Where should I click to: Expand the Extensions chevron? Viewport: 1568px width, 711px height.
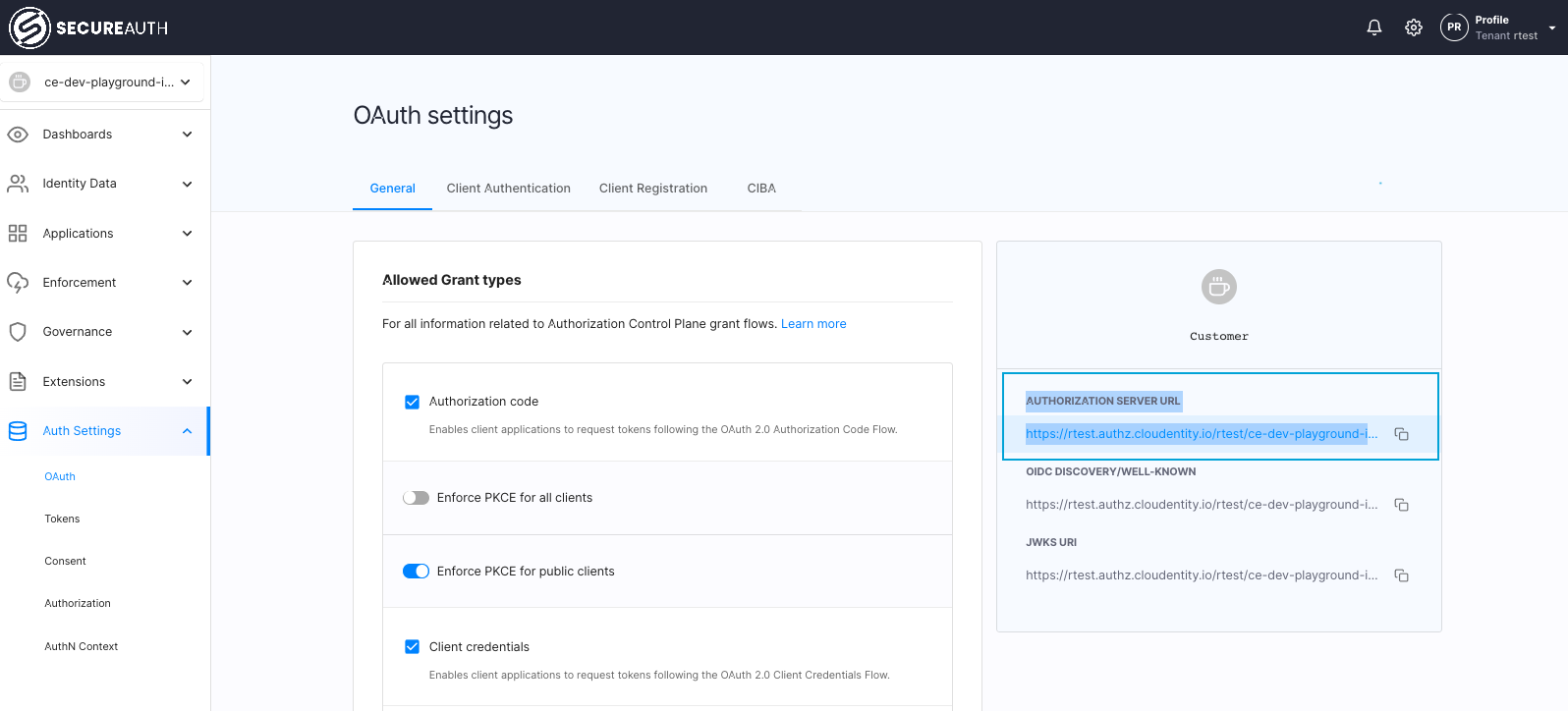coord(188,382)
